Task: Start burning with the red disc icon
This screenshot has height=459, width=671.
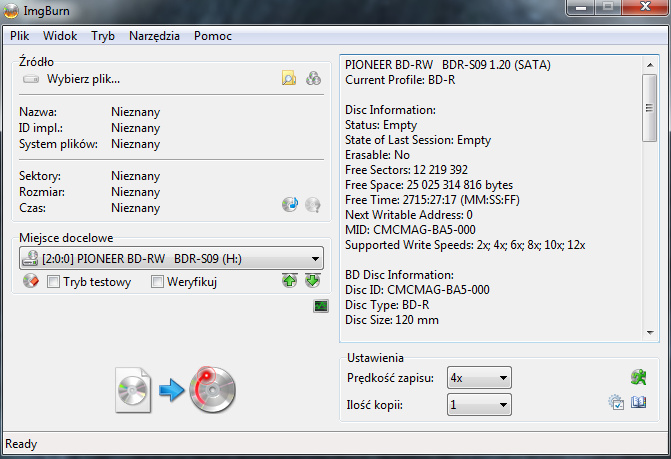Action: [x=212, y=389]
